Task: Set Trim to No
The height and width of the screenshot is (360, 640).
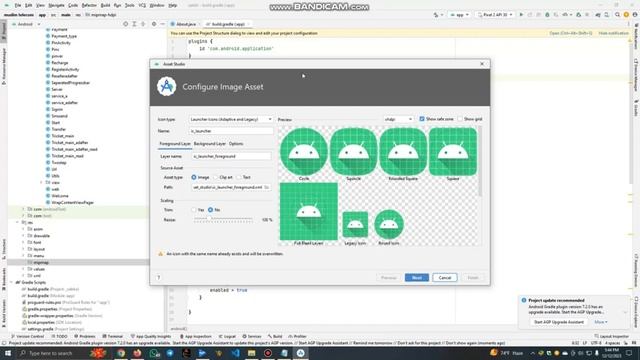Action: pyautogui.click(x=211, y=210)
